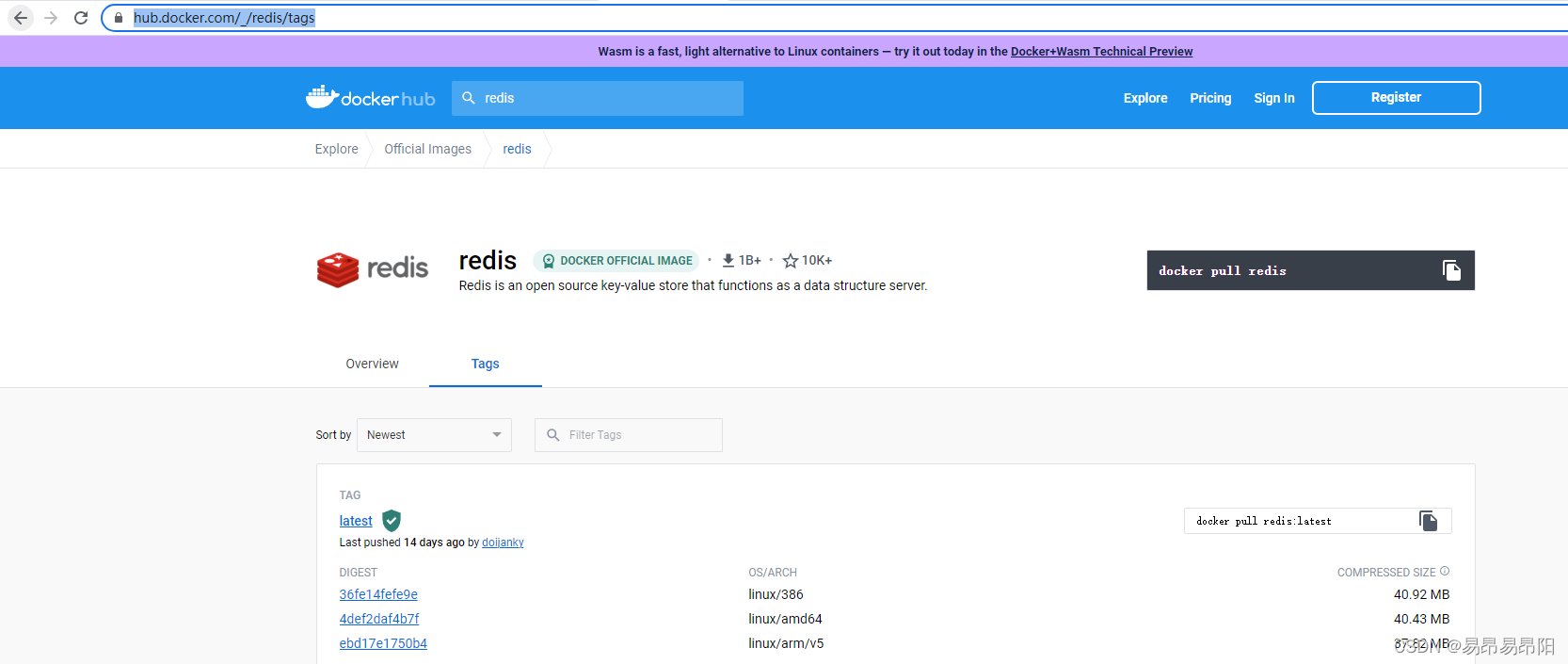Open the latest tag link
1568x664 pixels.
tap(356, 521)
